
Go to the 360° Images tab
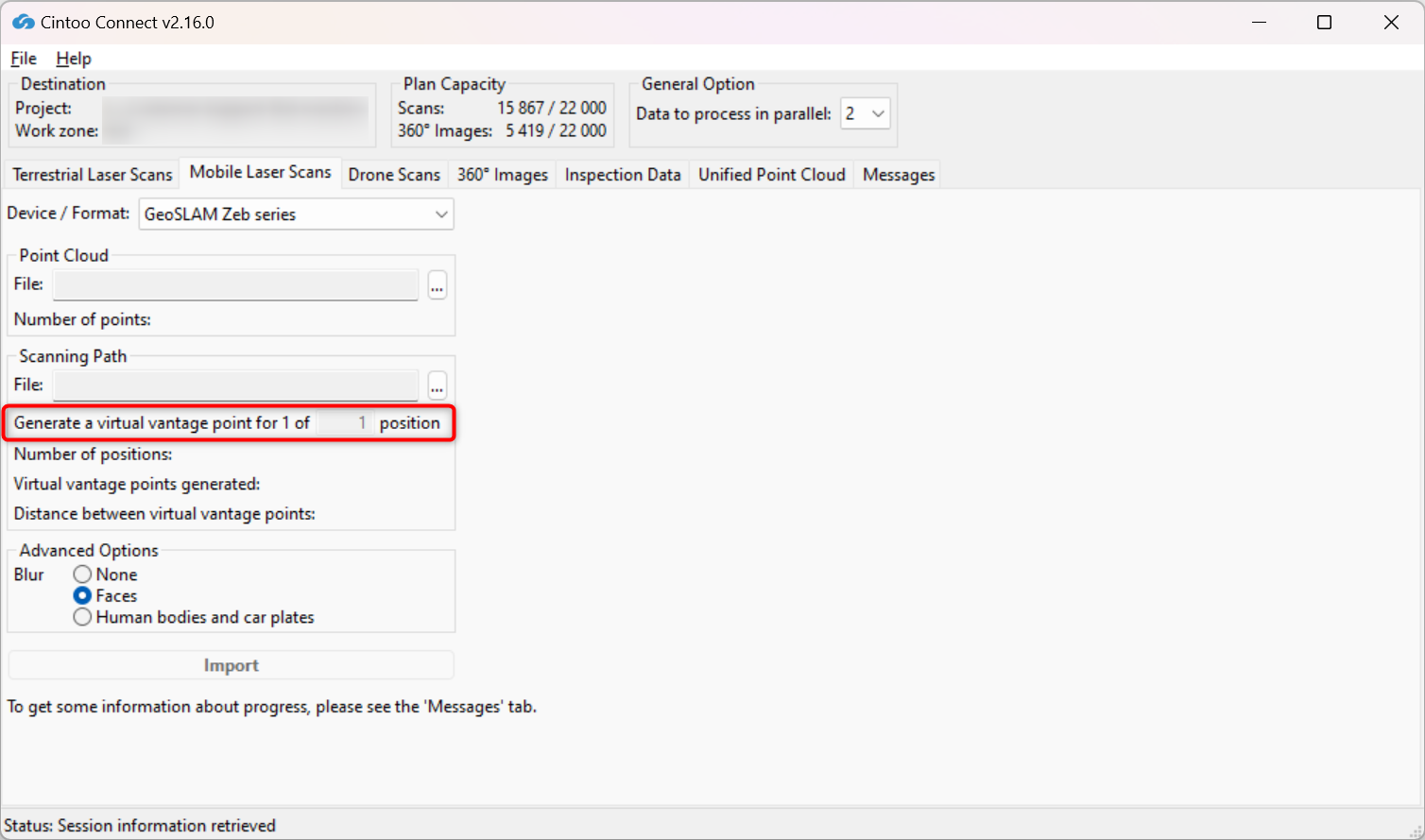pyautogui.click(x=503, y=175)
